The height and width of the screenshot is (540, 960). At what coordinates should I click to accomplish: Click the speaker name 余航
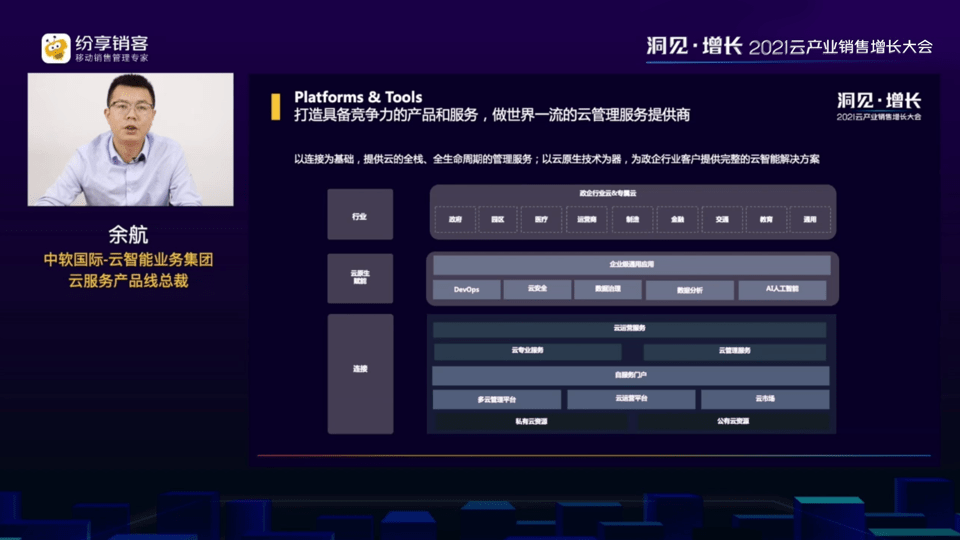129,234
